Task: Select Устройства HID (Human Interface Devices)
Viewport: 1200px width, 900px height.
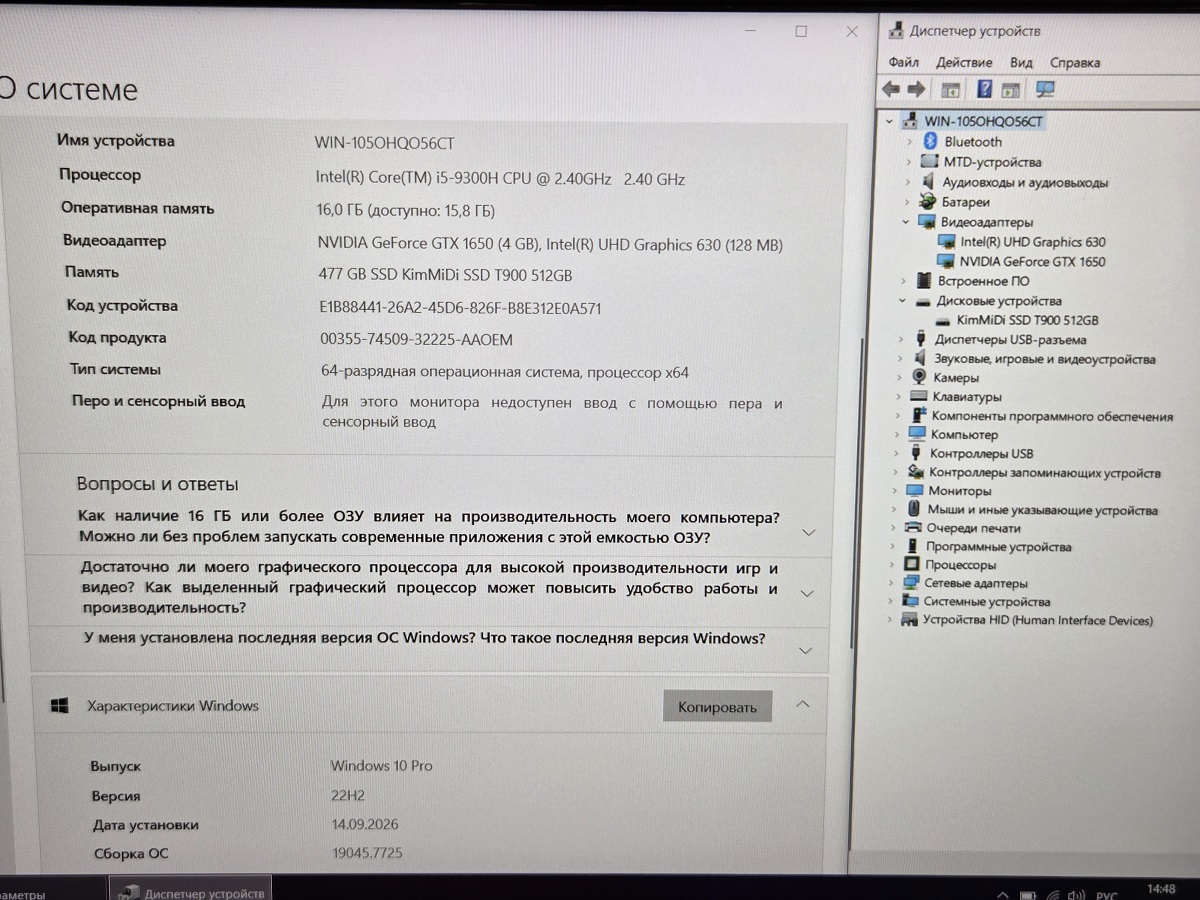Action: 1037,620
